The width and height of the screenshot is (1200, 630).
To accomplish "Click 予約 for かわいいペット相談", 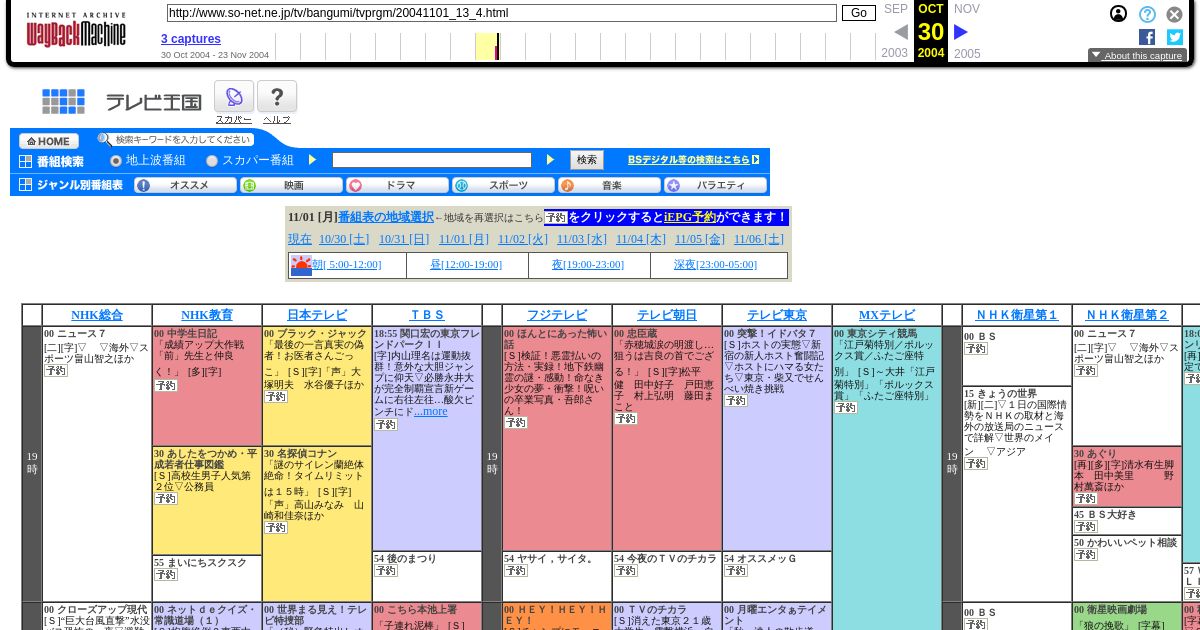I will [1086, 555].
